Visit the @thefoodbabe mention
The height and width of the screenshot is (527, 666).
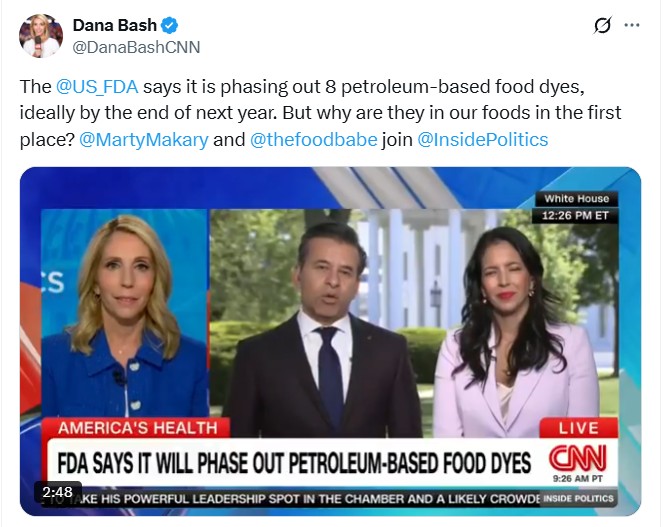click(313, 140)
